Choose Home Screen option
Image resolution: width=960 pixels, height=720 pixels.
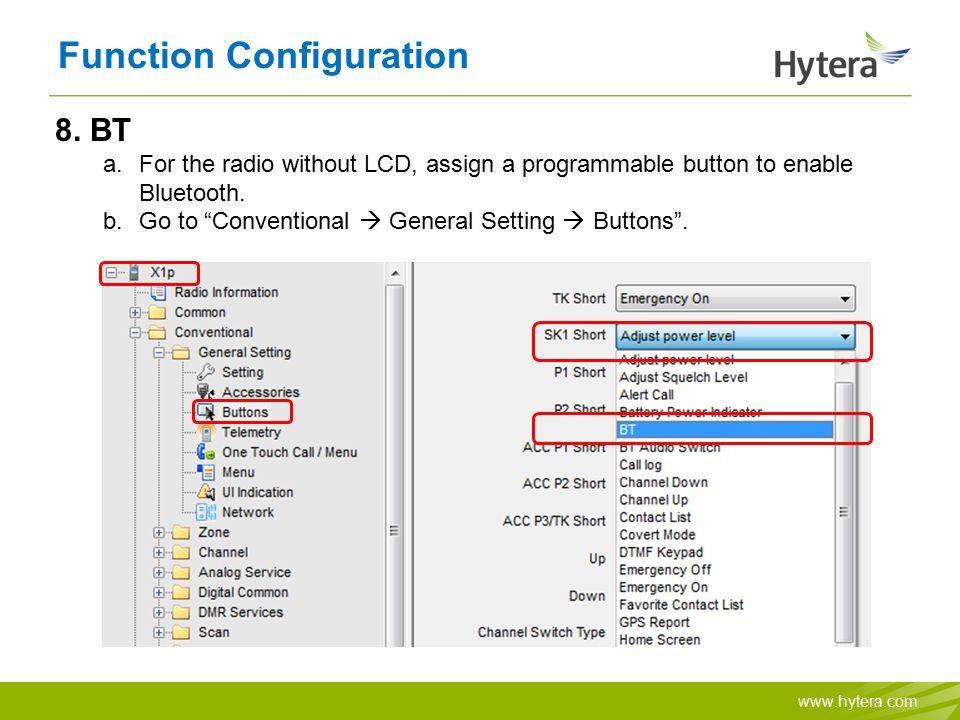coord(659,640)
